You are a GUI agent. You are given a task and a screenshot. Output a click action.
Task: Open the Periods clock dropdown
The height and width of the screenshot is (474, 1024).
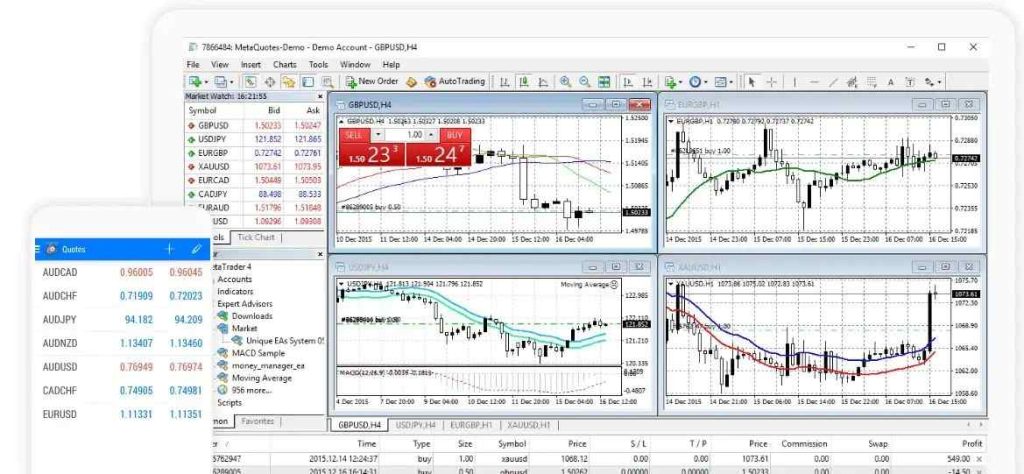click(x=698, y=82)
